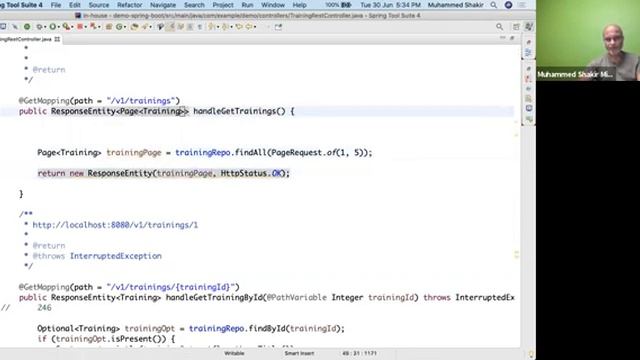Image resolution: width=640 pixels, height=360 pixels.
Task: Click the tip lightbulb in status bar
Action: coord(531,354)
